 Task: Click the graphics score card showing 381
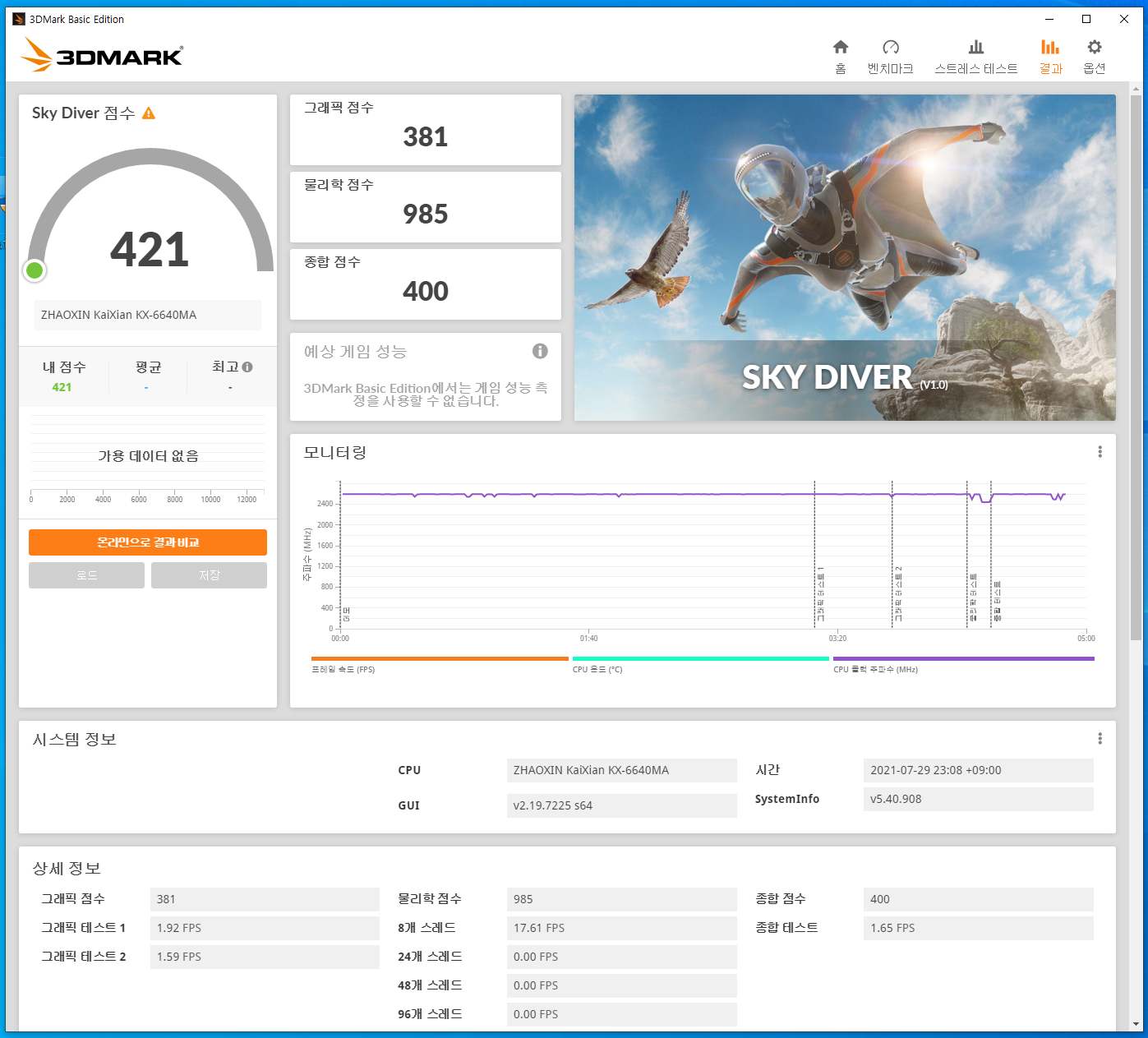(426, 130)
